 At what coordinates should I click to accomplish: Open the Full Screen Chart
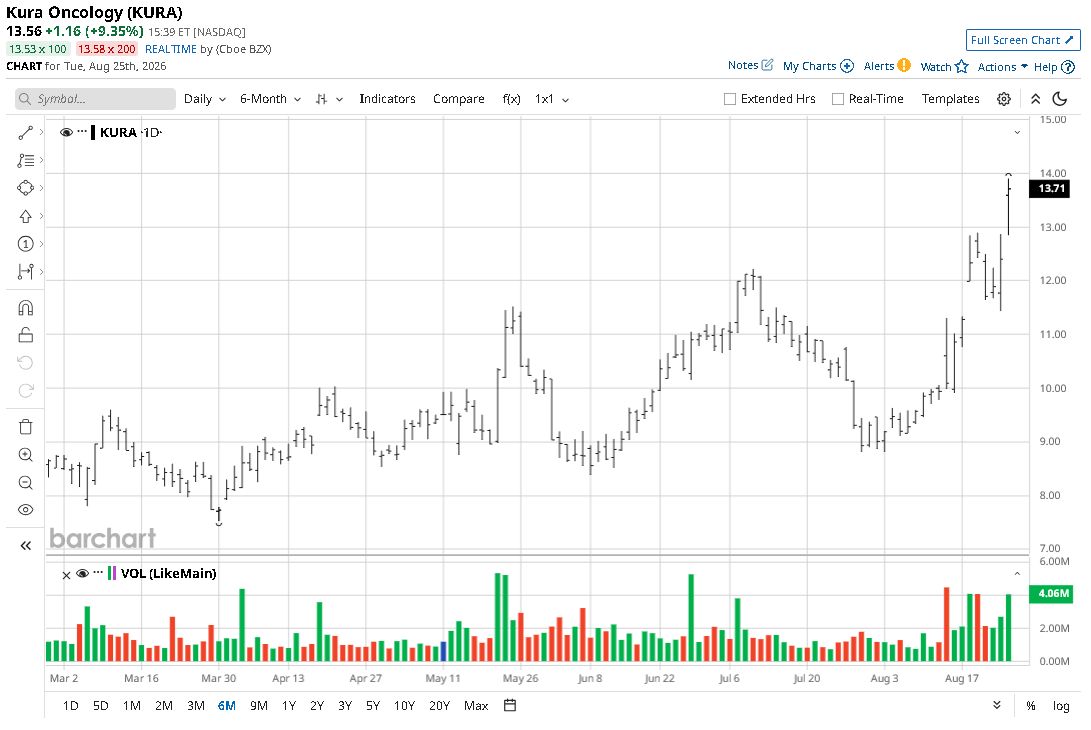tap(1022, 40)
